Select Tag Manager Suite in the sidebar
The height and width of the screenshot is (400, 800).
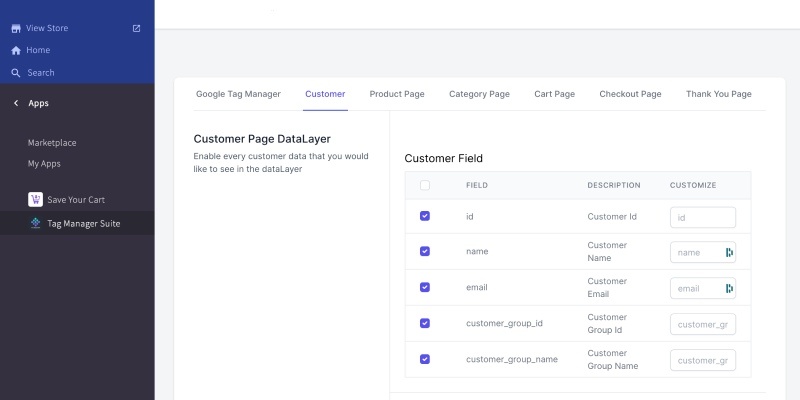[x=84, y=223]
